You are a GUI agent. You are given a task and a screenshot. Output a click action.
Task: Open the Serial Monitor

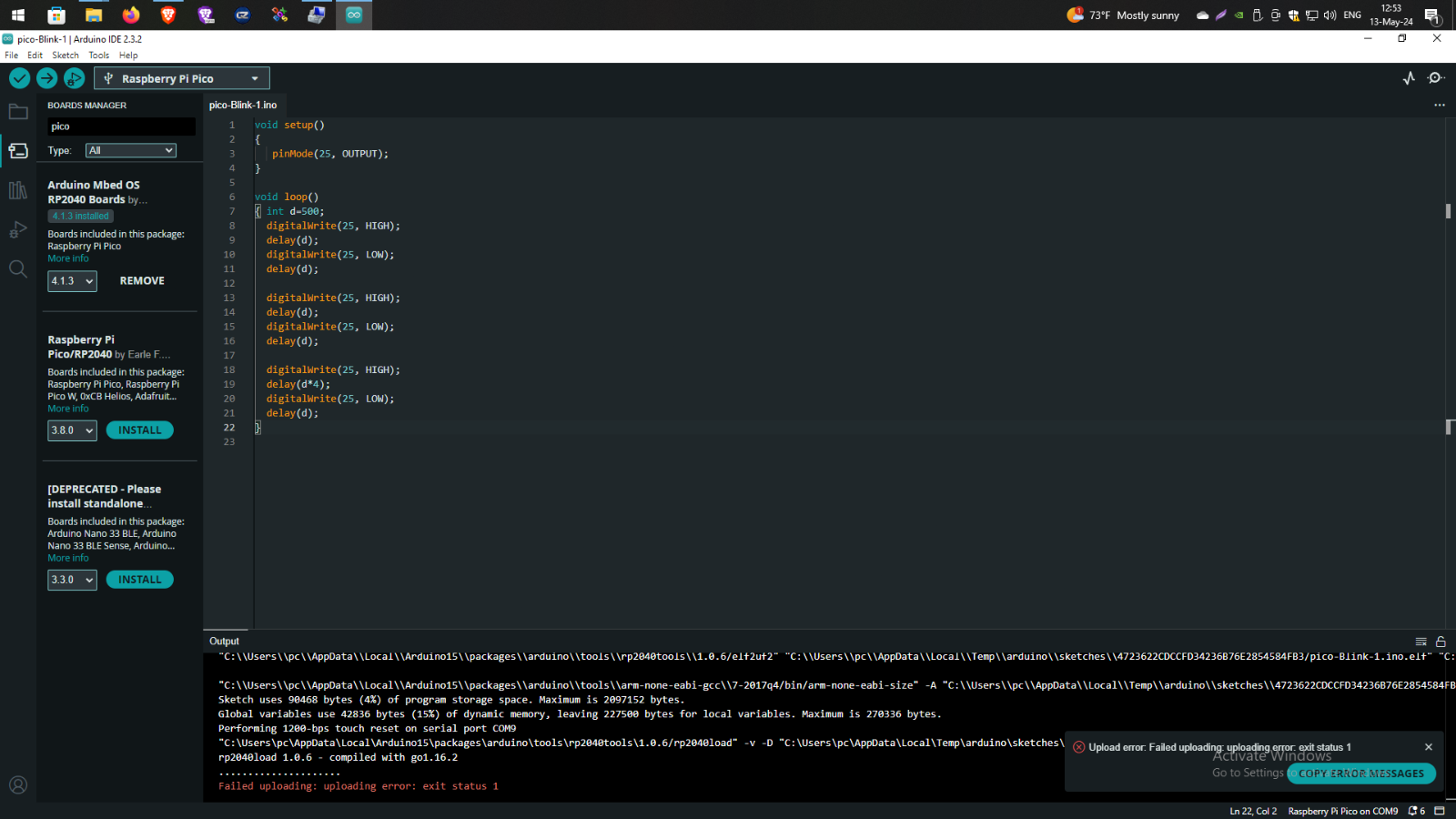(1436, 78)
